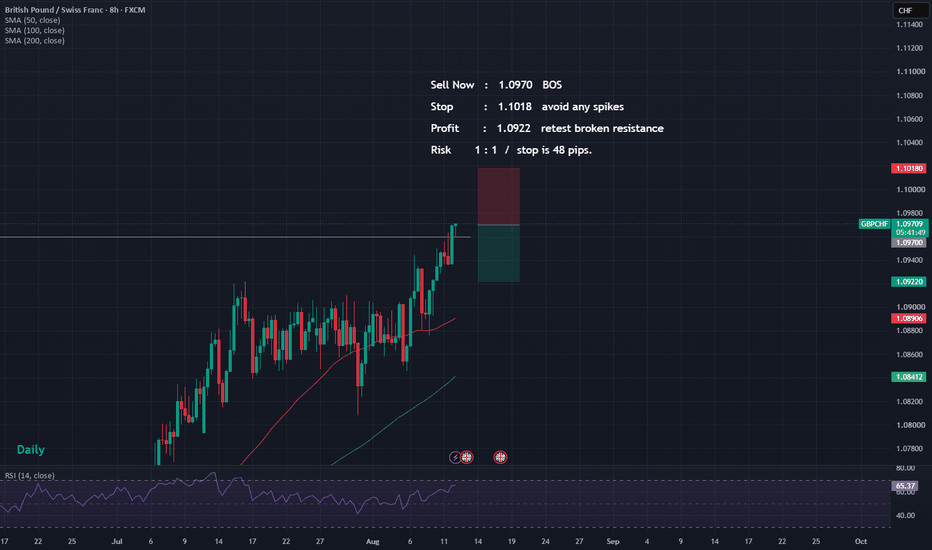
Task: Click the '24' date label on the time axis
Action: coord(545,542)
